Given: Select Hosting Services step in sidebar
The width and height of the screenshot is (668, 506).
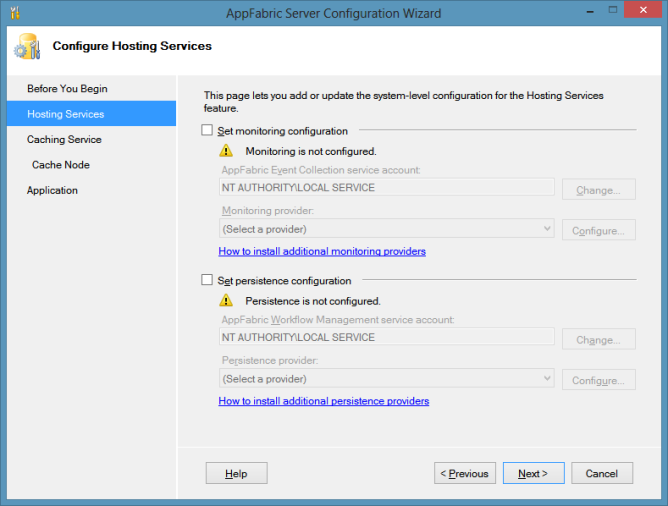Looking at the screenshot, I should 65,114.
